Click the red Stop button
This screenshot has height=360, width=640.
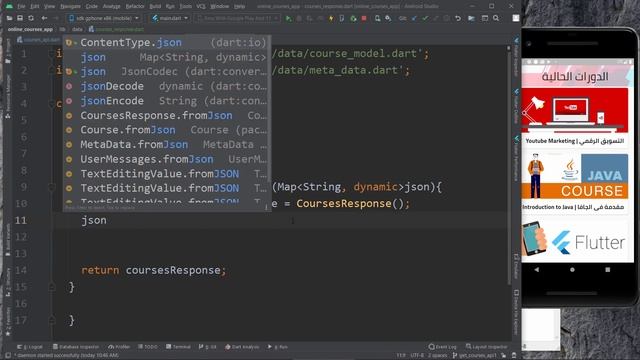point(364,18)
